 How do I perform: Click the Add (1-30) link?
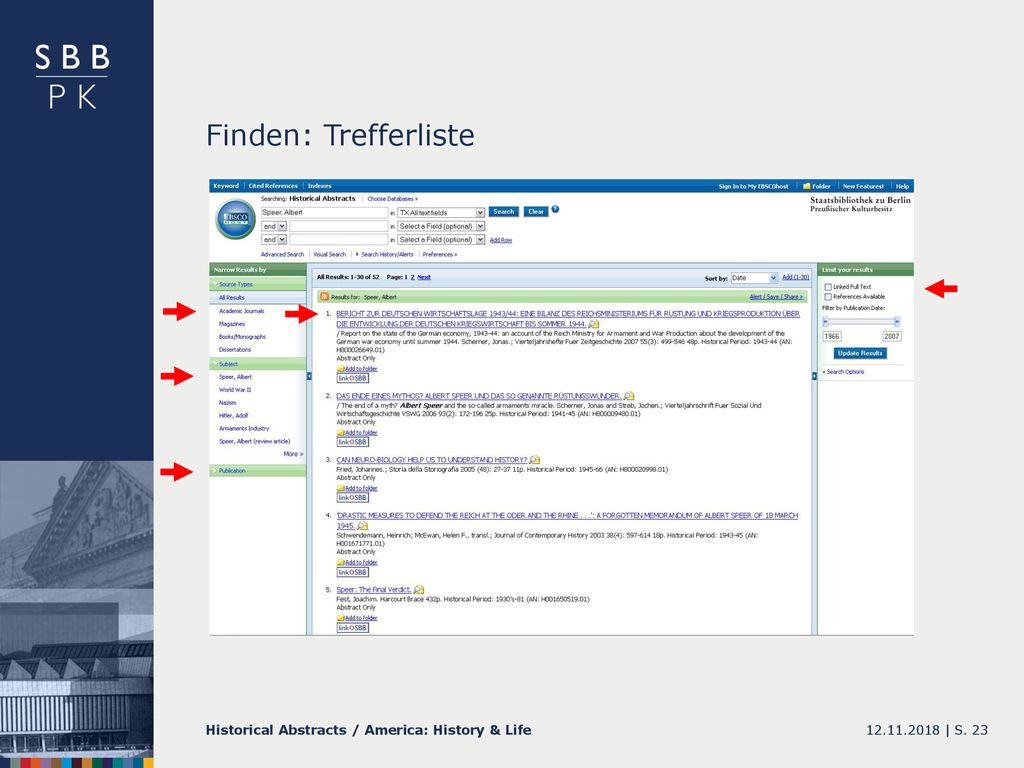pyautogui.click(x=795, y=278)
